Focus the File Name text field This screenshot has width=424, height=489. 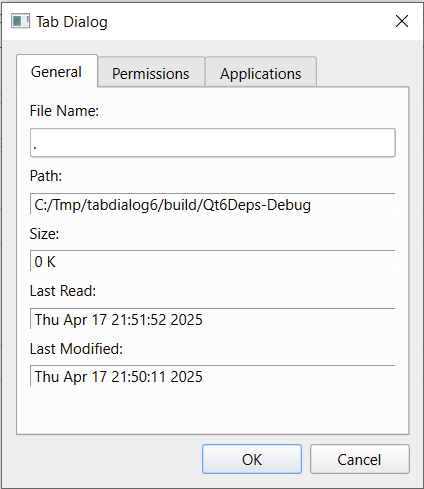pyautogui.click(x=213, y=143)
